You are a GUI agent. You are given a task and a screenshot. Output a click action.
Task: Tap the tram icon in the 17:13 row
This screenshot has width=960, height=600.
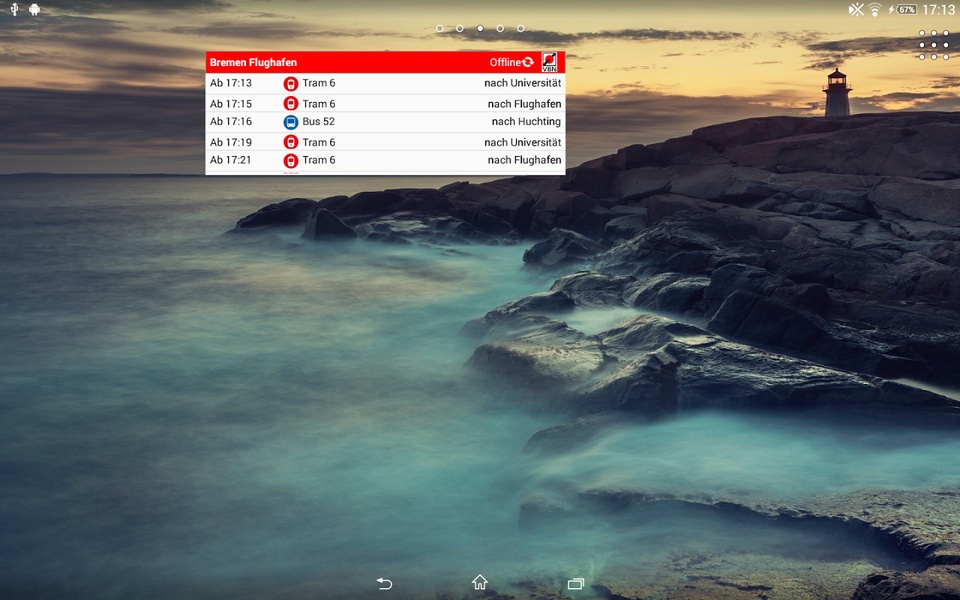[x=291, y=83]
